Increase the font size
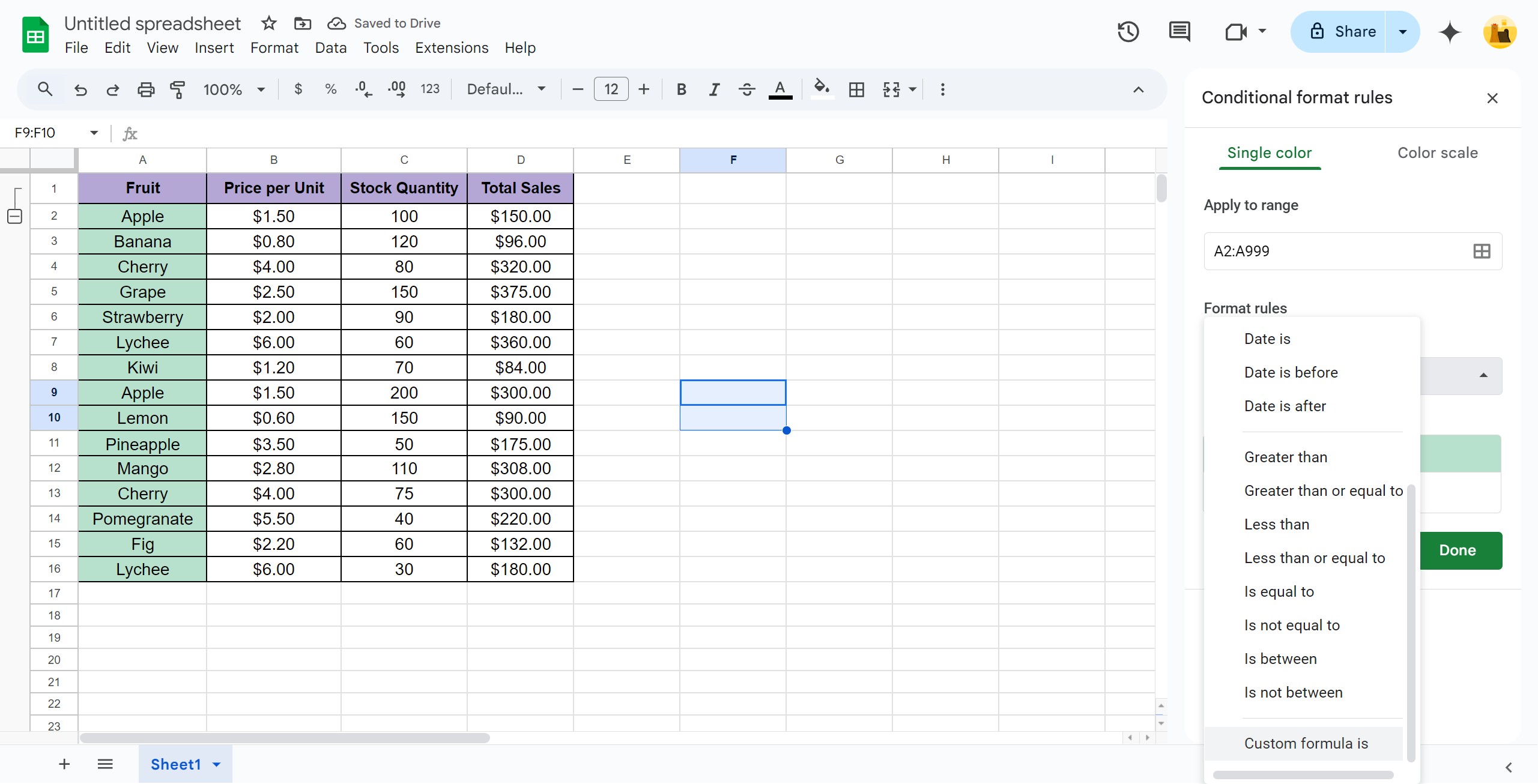The height and width of the screenshot is (784, 1538). pos(644,89)
